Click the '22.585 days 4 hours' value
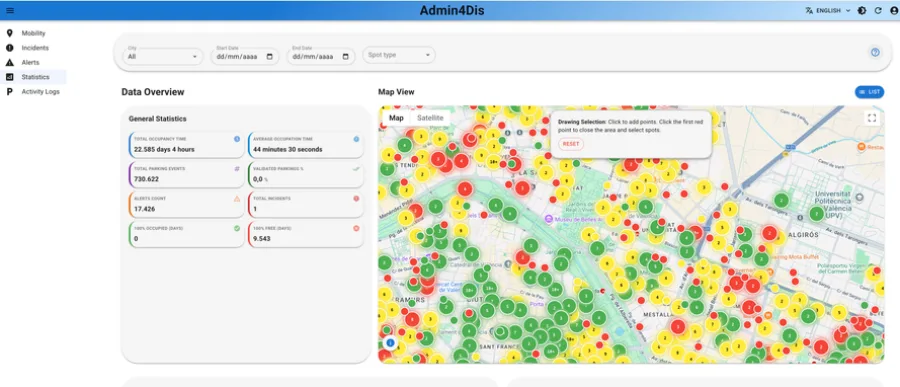This screenshot has width=900, height=387. coord(164,149)
